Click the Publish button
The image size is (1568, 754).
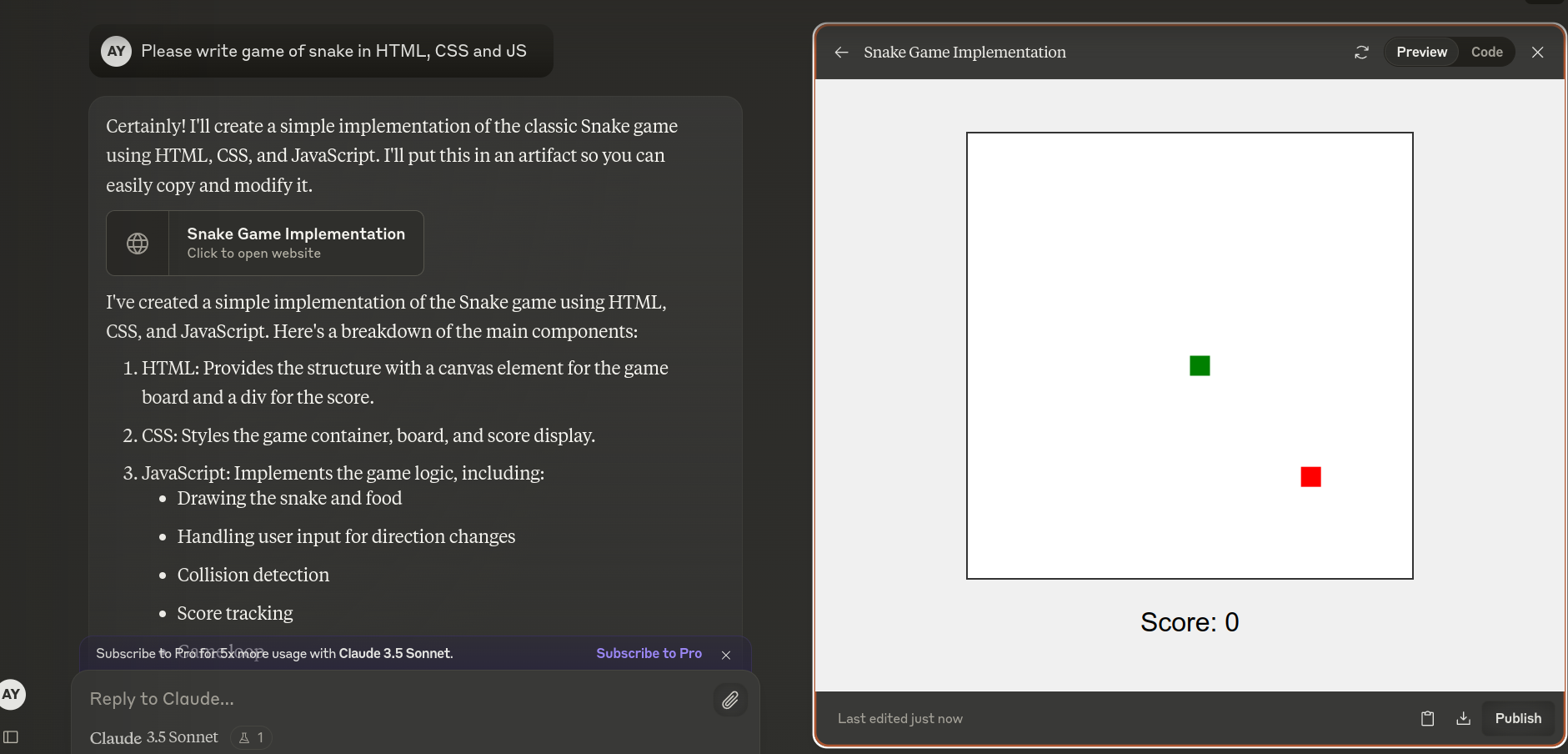point(1518,718)
